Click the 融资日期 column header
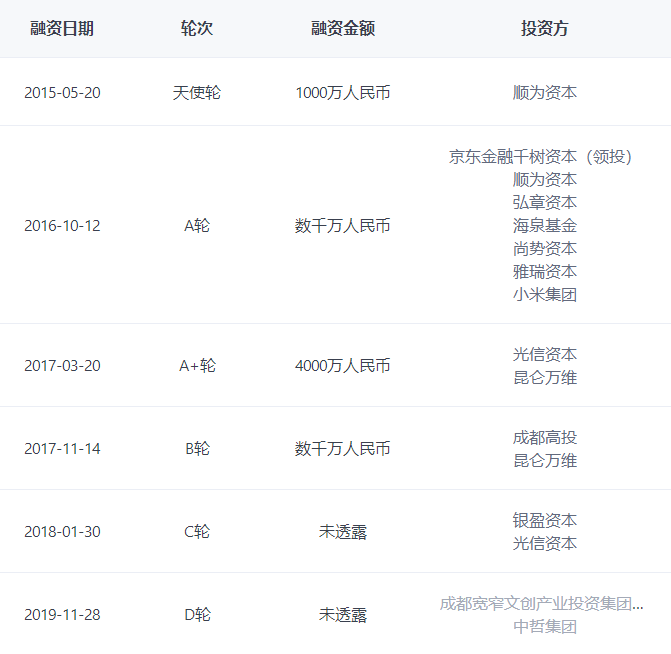 coord(62,29)
